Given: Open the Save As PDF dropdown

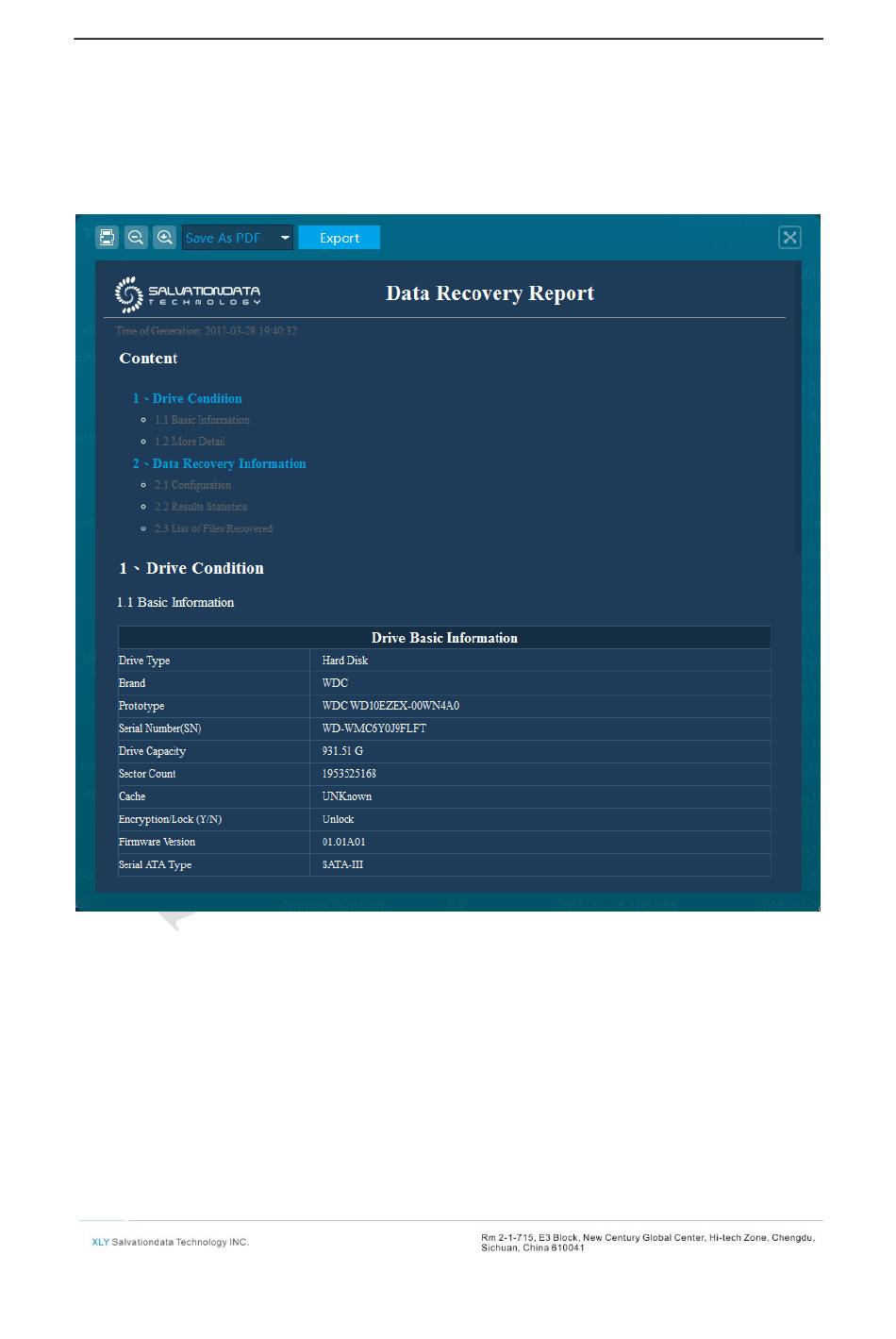Looking at the screenshot, I should point(238,238).
